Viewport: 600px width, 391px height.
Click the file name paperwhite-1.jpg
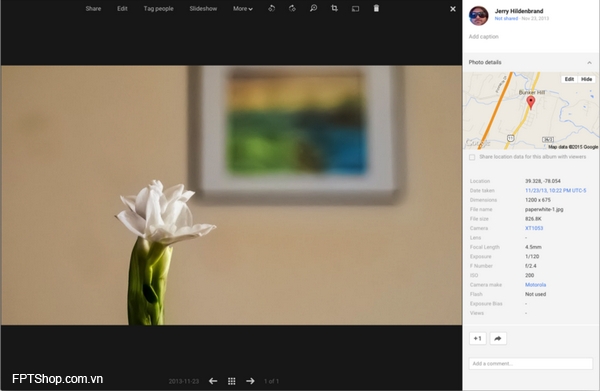click(544, 209)
